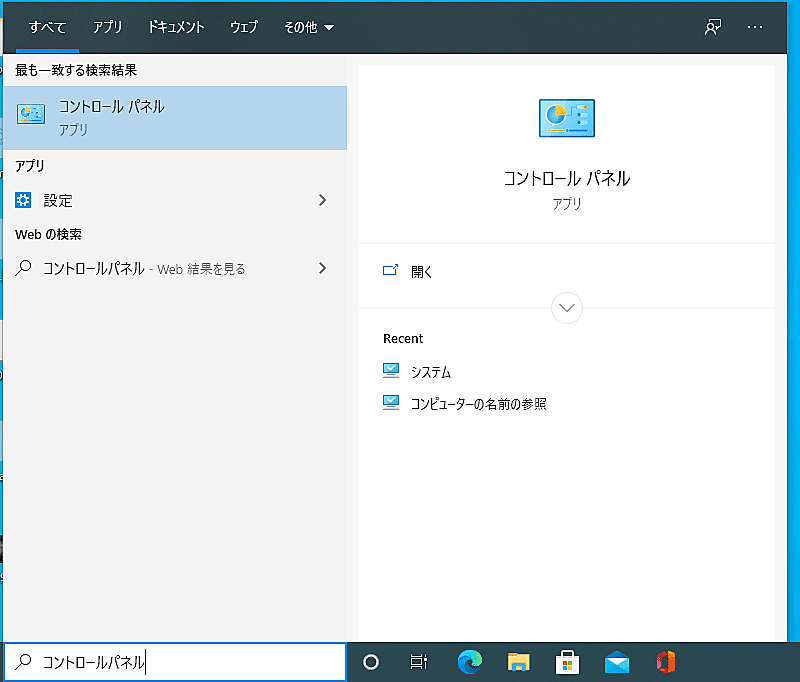This screenshot has height=682, width=800.
Task: Open Task View on the taskbar
Action: [419, 661]
